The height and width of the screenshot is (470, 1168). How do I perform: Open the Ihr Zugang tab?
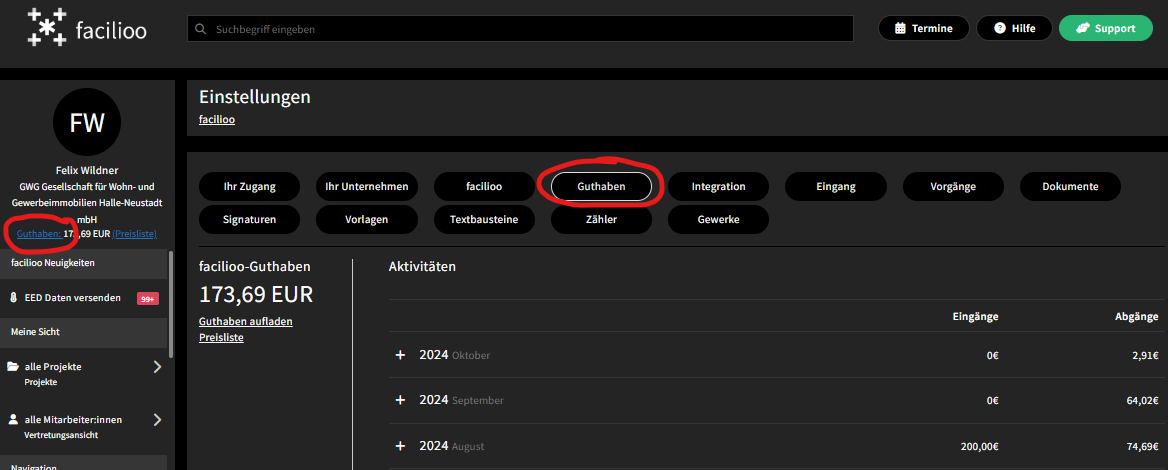[x=250, y=186]
